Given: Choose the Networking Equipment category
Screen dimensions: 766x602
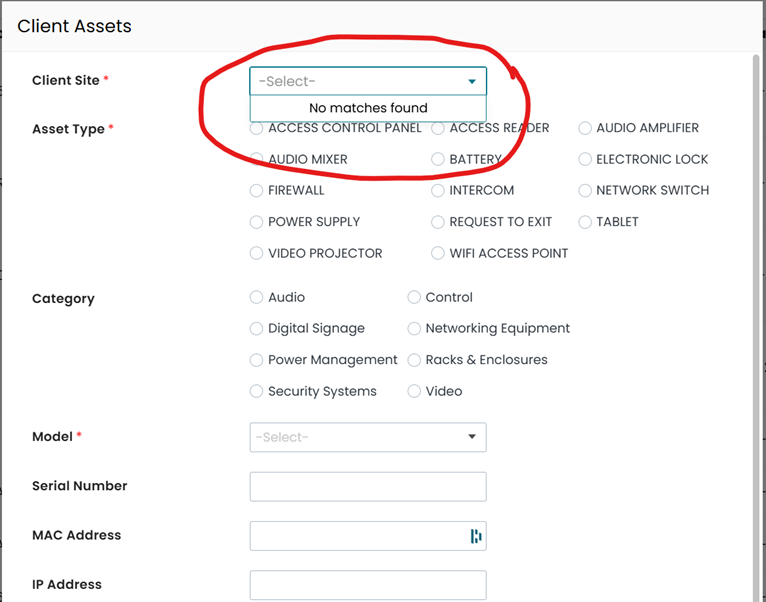Looking at the screenshot, I should coord(414,328).
